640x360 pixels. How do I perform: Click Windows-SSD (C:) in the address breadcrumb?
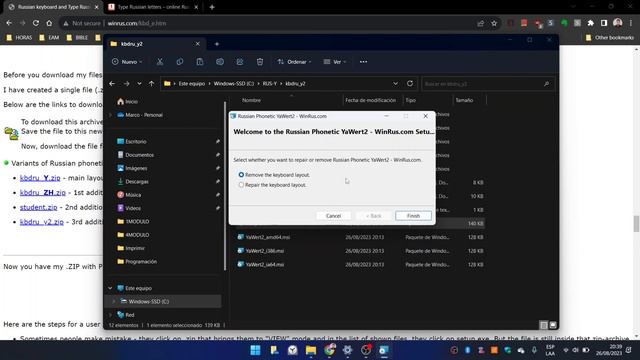pos(233,83)
